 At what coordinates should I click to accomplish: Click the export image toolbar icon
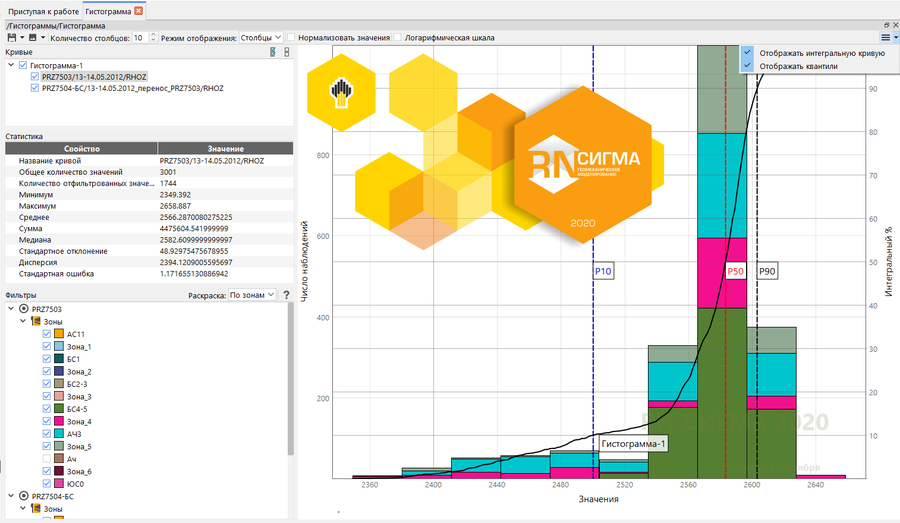coord(32,37)
